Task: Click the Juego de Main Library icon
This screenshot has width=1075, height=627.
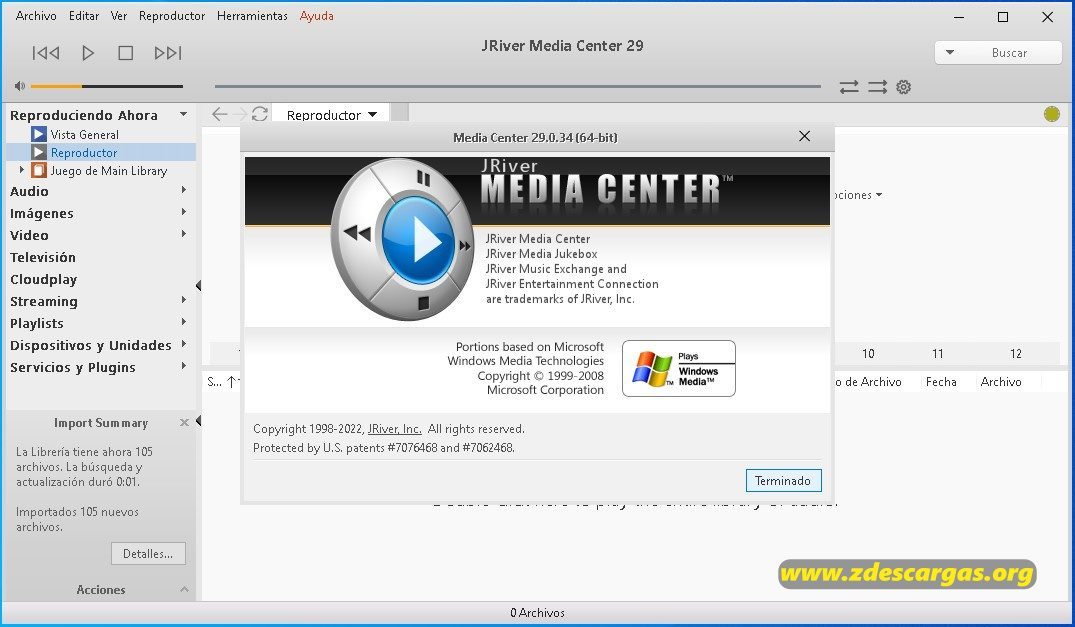Action: coord(39,170)
